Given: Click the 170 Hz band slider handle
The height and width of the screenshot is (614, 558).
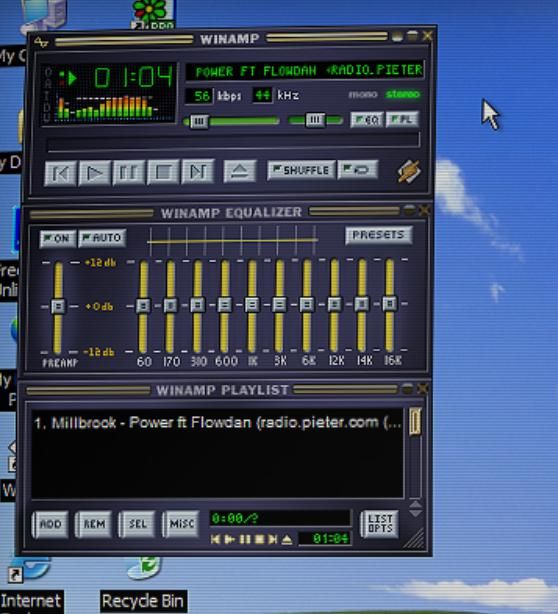Looking at the screenshot, I should (171, 305).
